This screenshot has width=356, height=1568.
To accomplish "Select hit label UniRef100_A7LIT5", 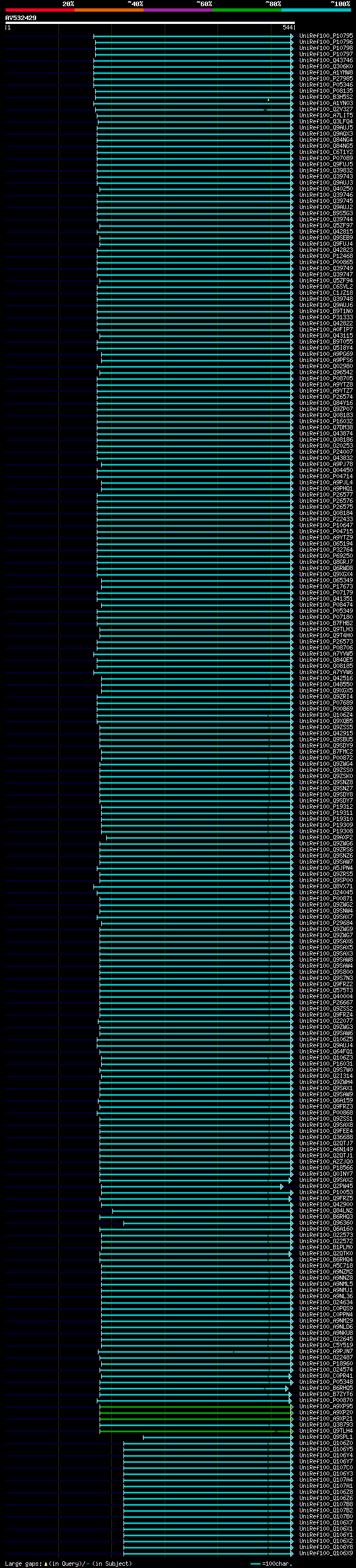I will pyautogui.click(x=326, y=116).
